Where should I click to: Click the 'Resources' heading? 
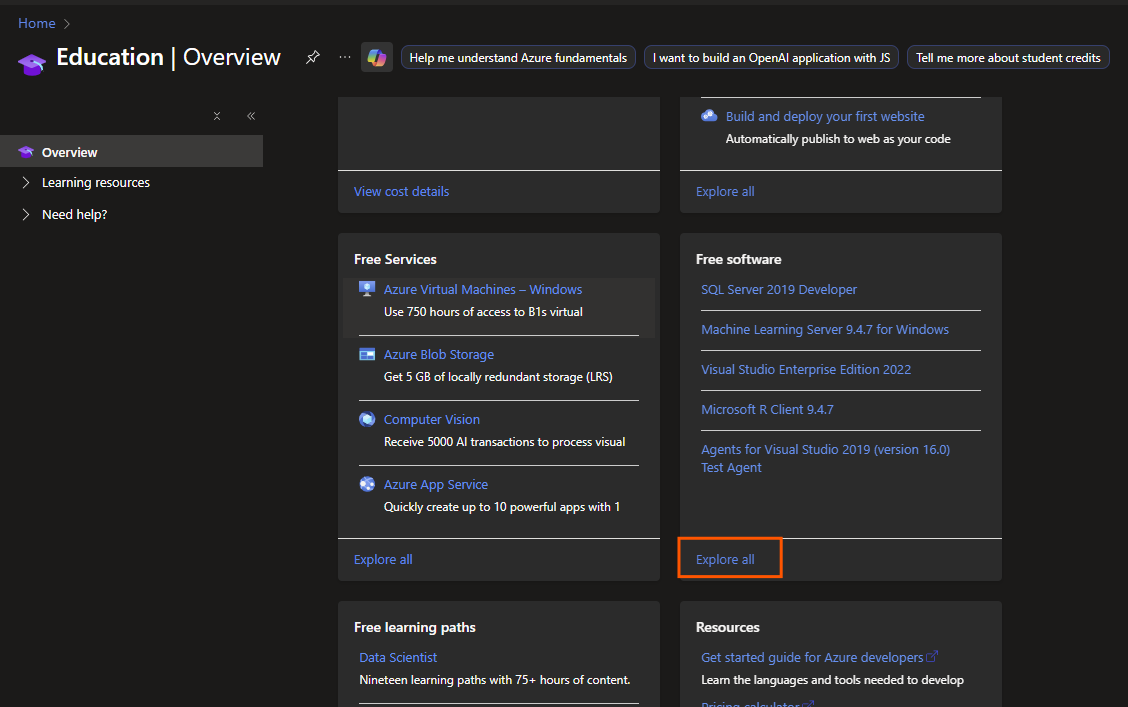point(727,627)
